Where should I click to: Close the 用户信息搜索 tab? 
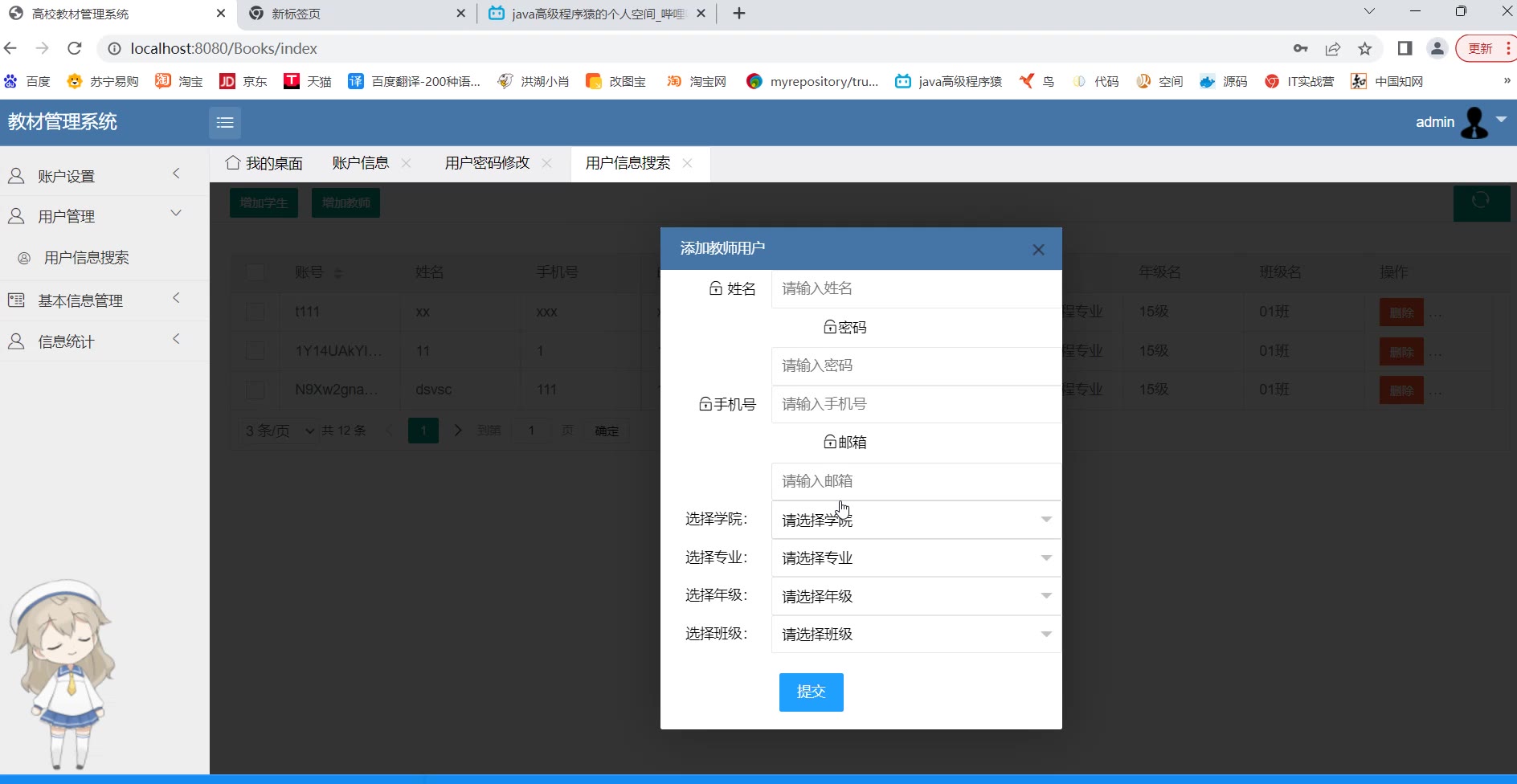[687, 163]
